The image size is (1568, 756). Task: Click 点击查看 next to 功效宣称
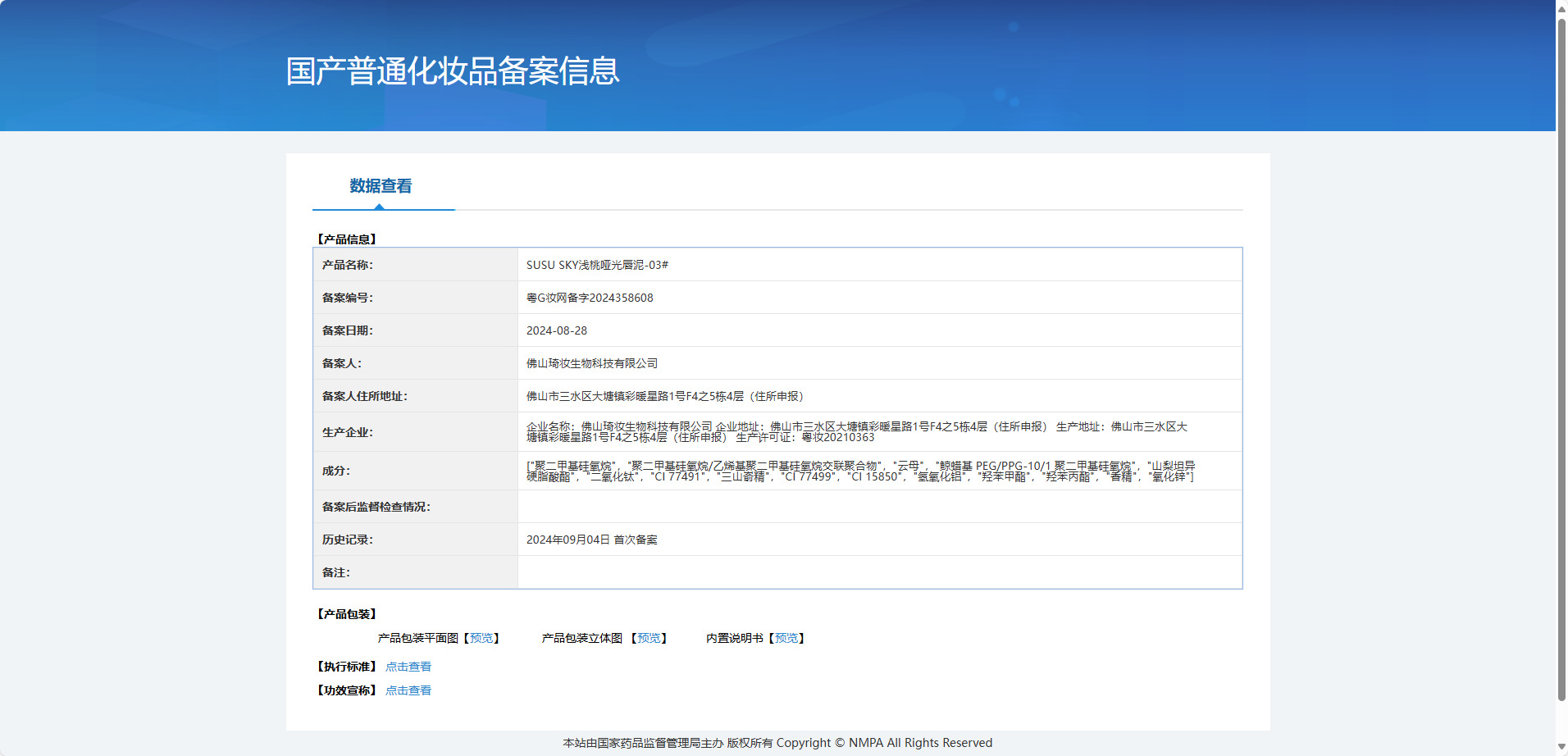[x=408, y=690]
